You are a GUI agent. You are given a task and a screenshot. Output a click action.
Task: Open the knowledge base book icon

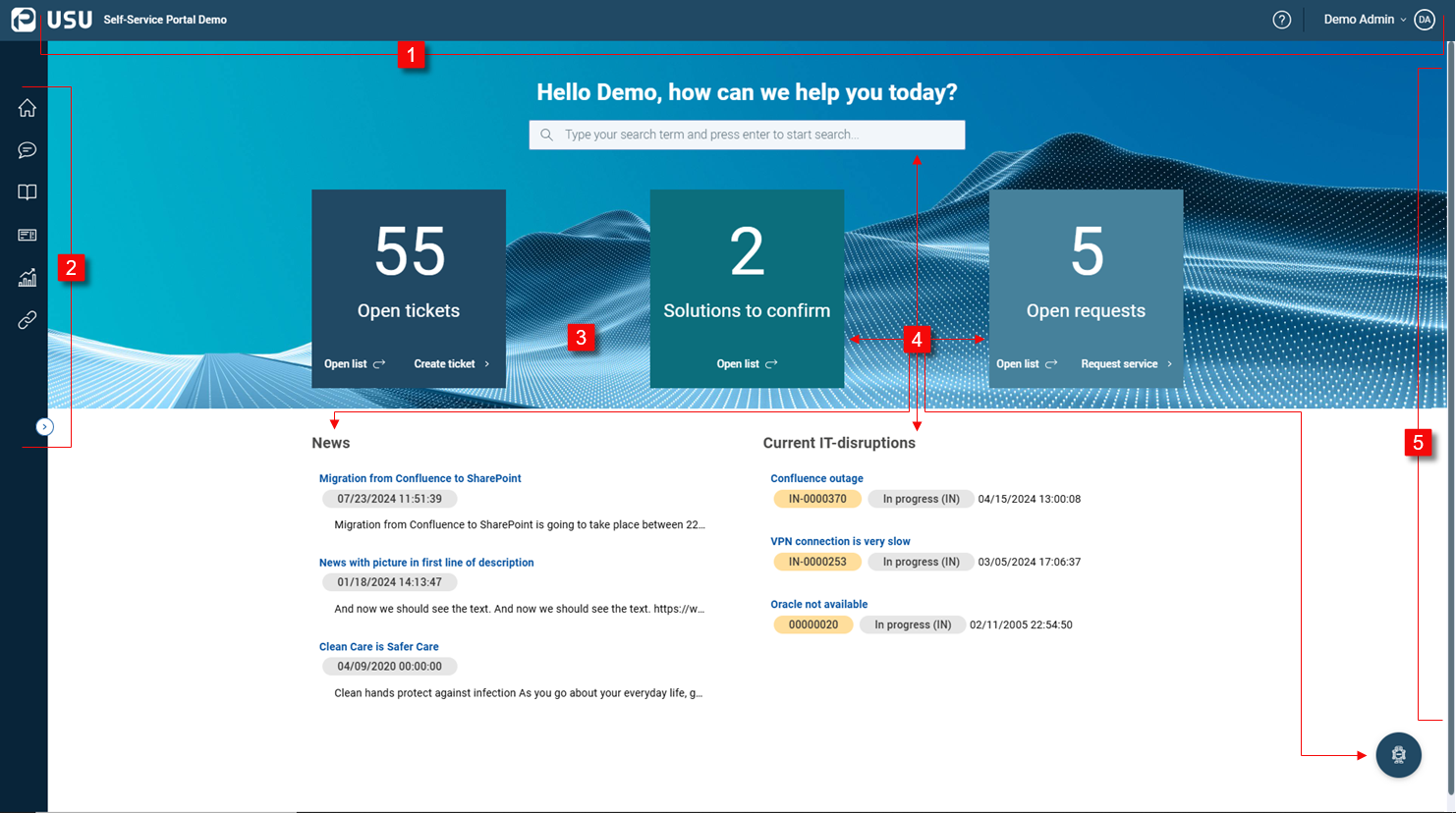[28, 192]
